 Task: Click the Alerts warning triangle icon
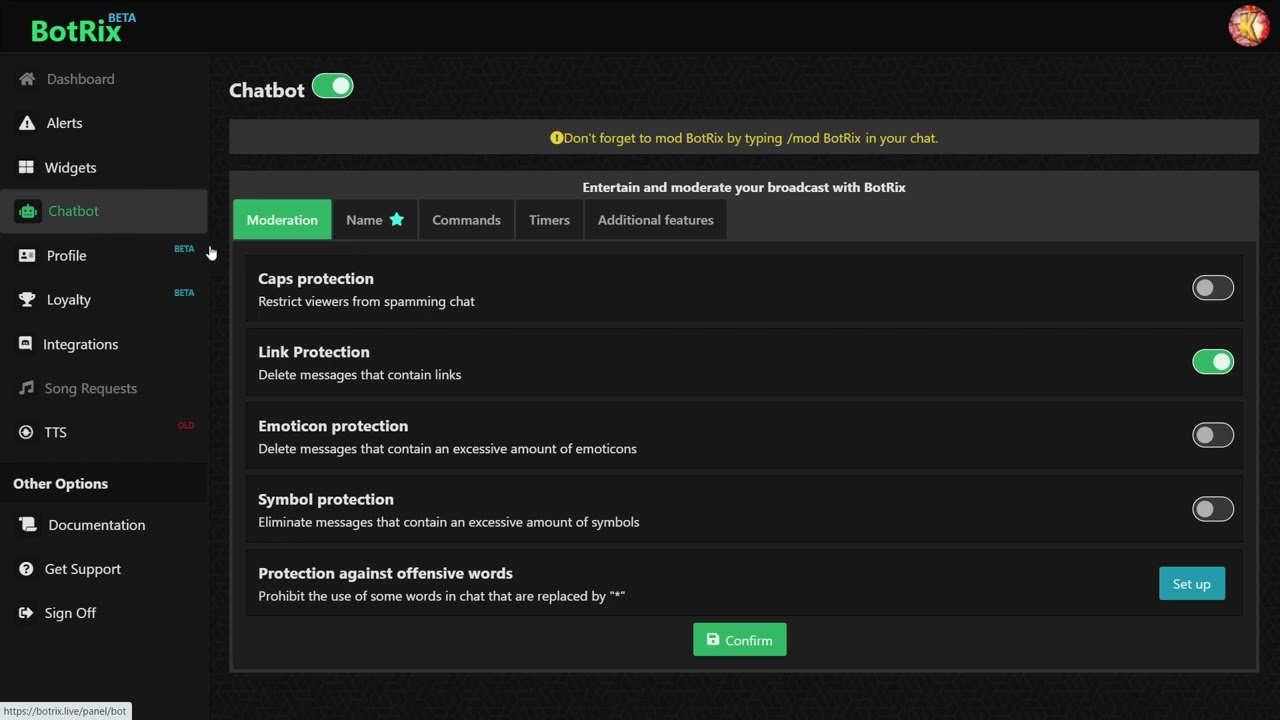pos(27,123)
